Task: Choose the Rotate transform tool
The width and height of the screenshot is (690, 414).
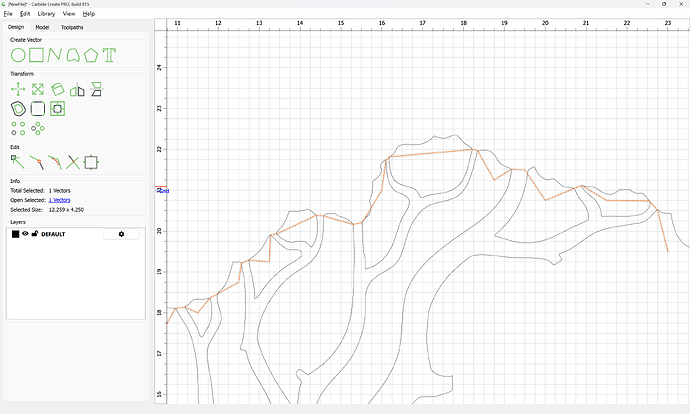Action: coord(58,89)
